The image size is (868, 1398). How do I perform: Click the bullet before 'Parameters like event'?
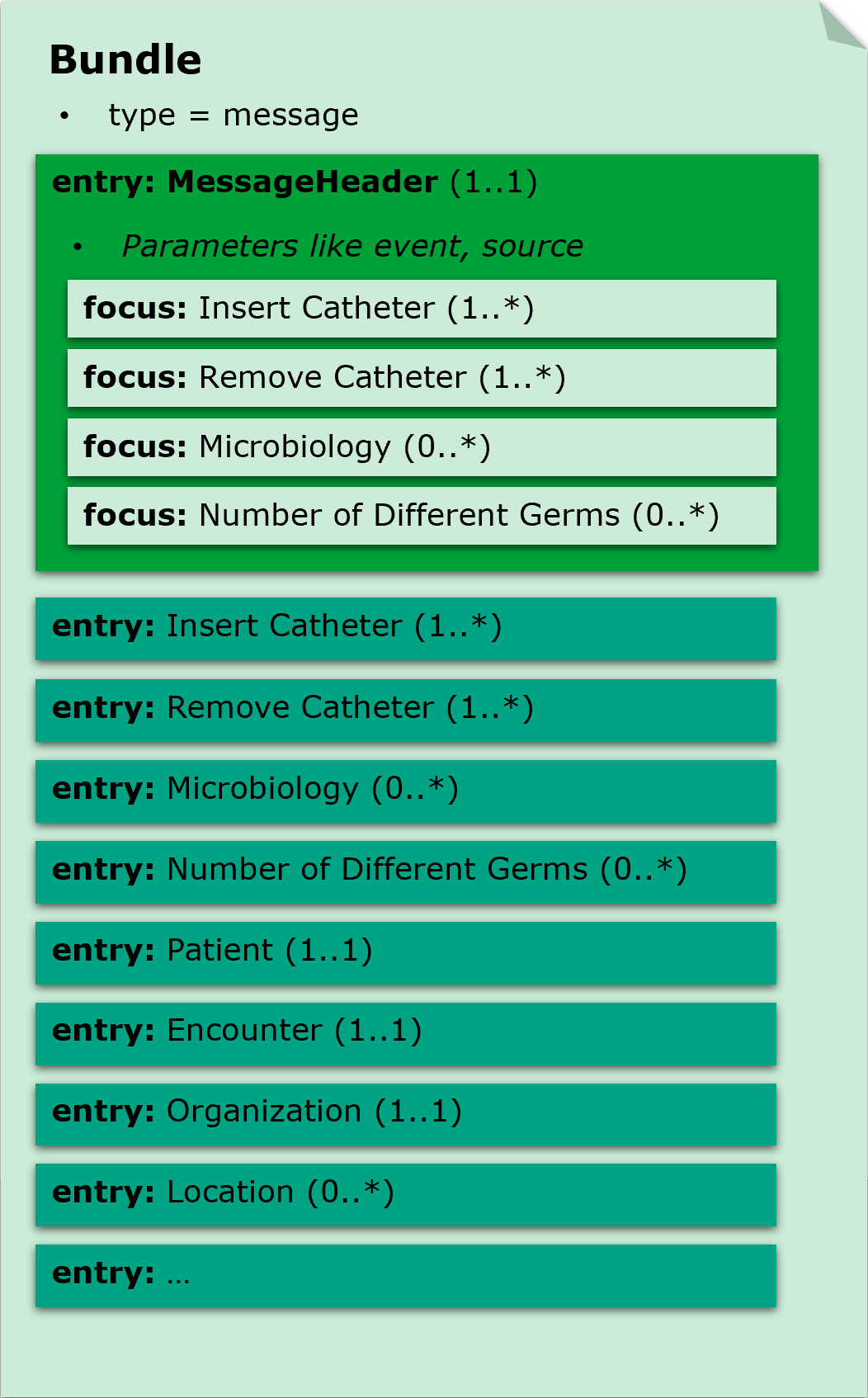click(x=78, y=247)
